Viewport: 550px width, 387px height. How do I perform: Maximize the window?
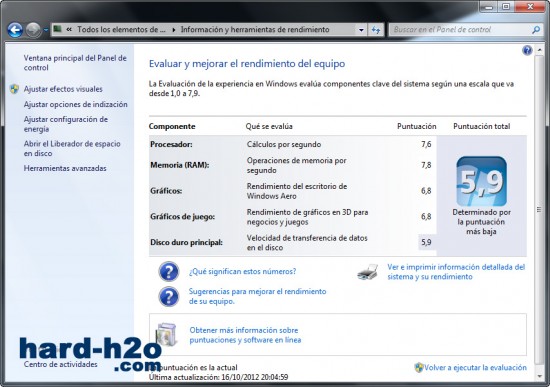pyautogui.click(x=506, y=6)
